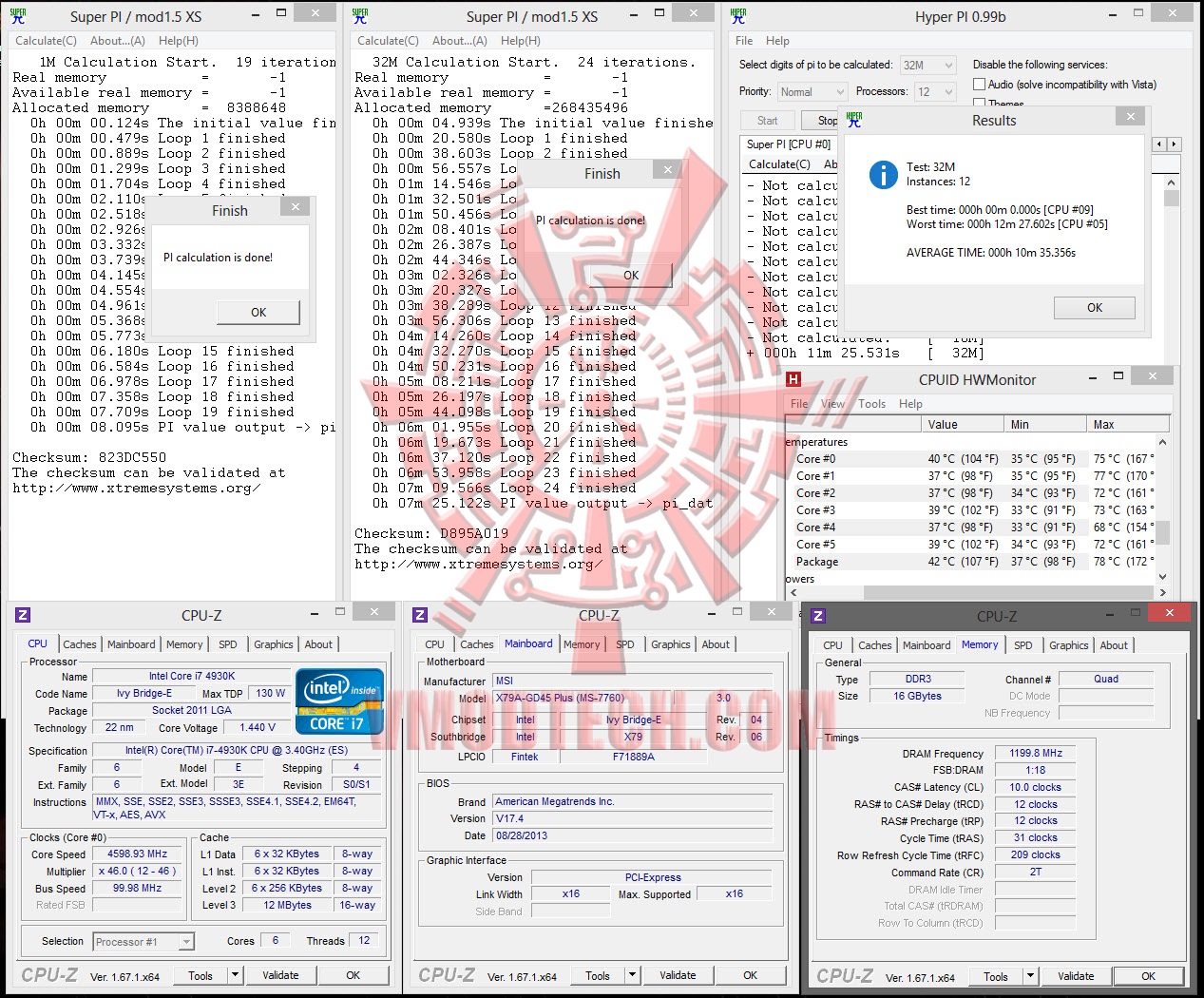Switch to Caches tab in the CPU-Z CPU tab window

point(80,644)
